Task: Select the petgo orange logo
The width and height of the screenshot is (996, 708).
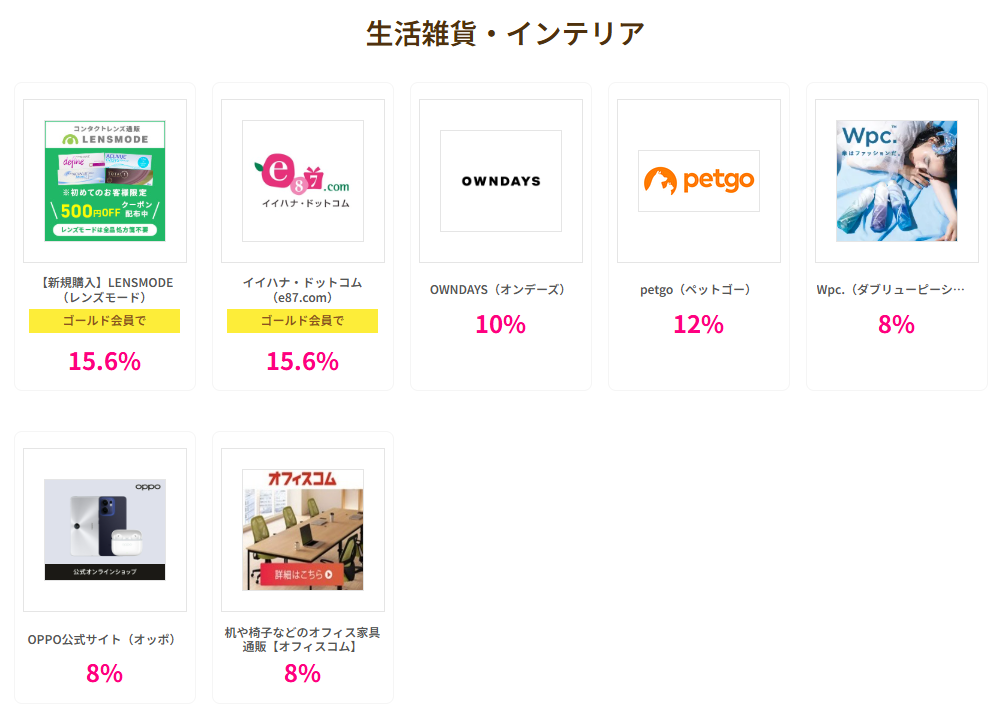Action: (x=699, y=181)
